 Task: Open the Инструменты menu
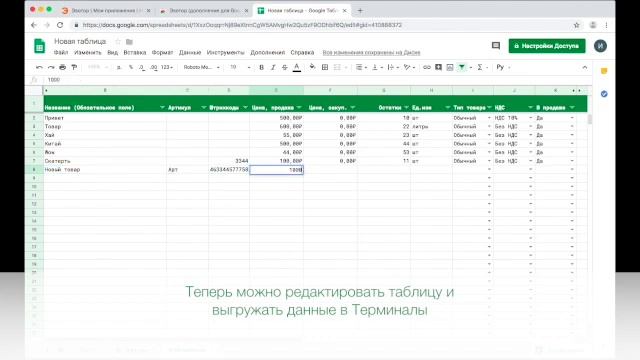point(226,53)
